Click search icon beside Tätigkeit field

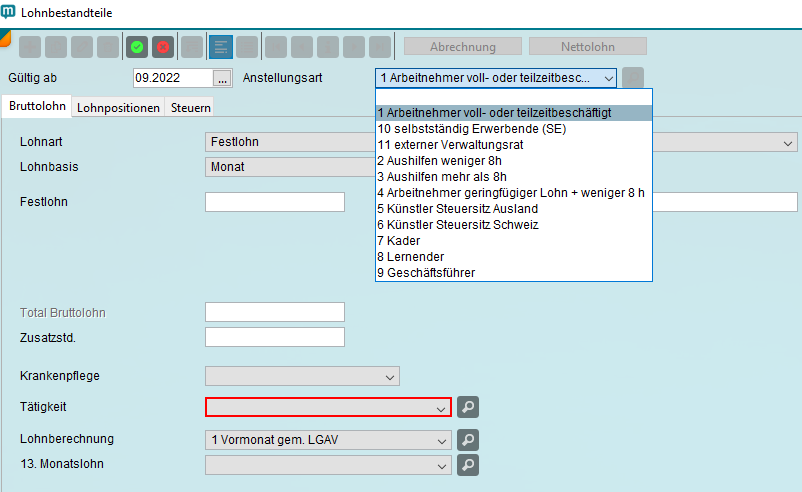[468, 407]
